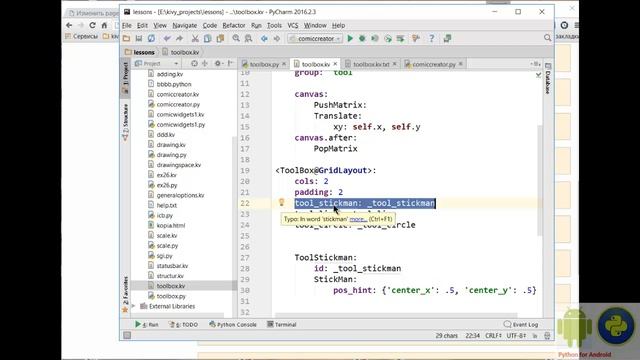Click the Replace toolbar icon

tap(248, 38)
